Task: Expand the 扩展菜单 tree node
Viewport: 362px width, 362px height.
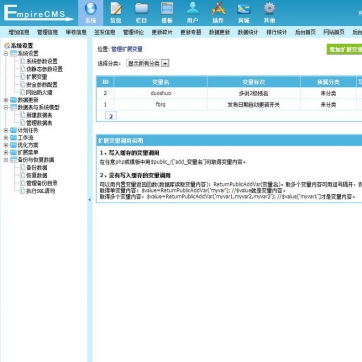Action: click(x=6, y=153)
